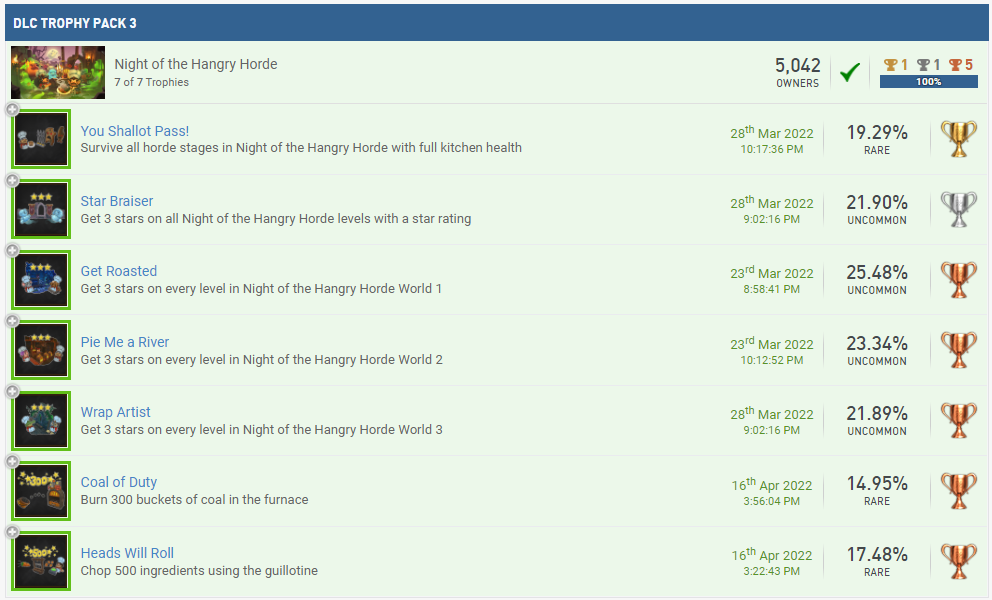Click the Coal of Duty trophy thumbnail

(x=41, y=491)
